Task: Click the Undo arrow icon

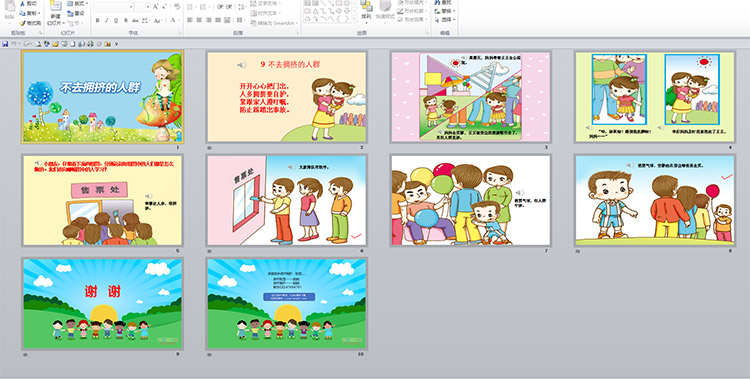Action: 13,44
